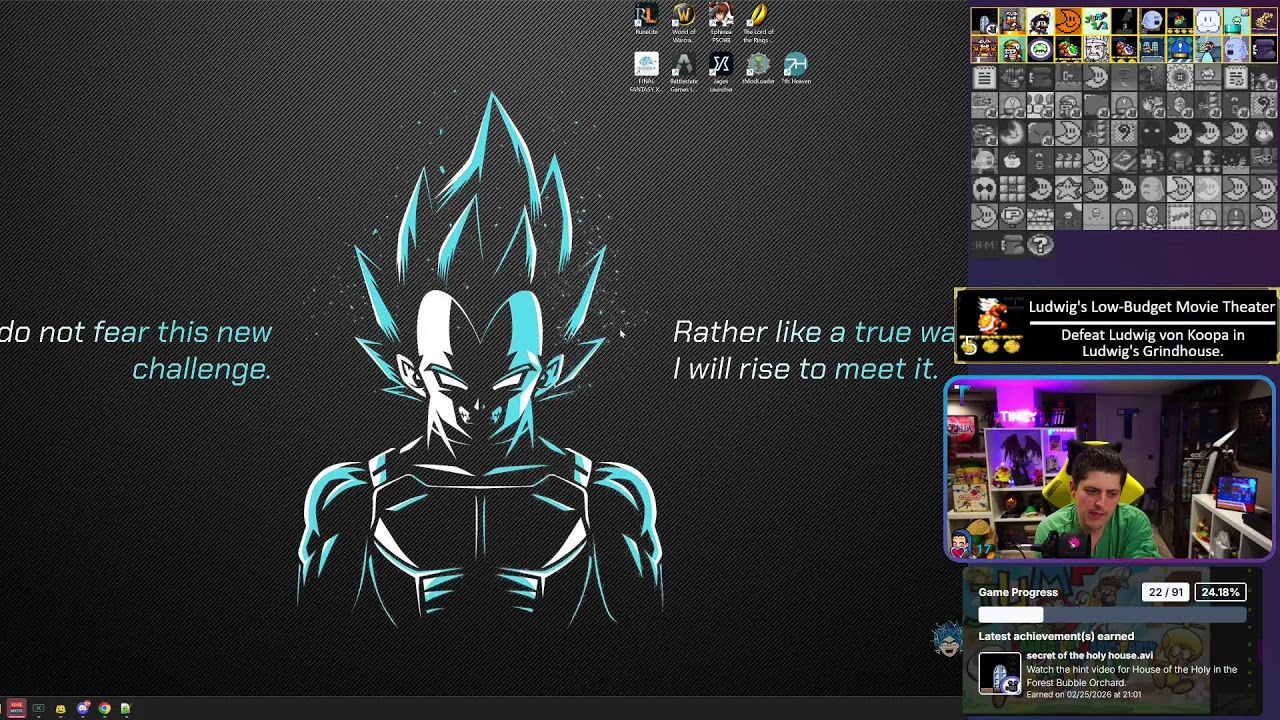The width and height of the screenshot is (1280, 720).
Task: Launch tModLoader from the desktop
Action: (x=758, y=69)
